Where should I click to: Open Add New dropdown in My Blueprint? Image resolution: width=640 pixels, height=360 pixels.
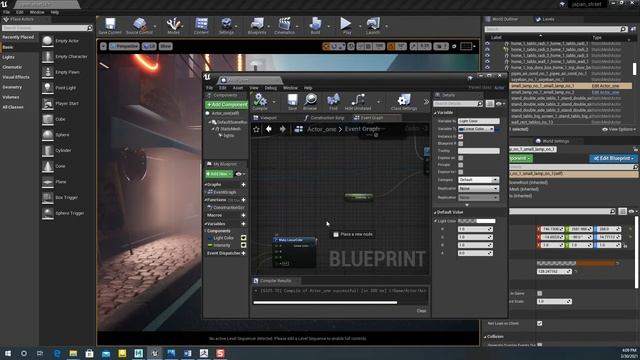pyautogui.click(x=219, y=174)
